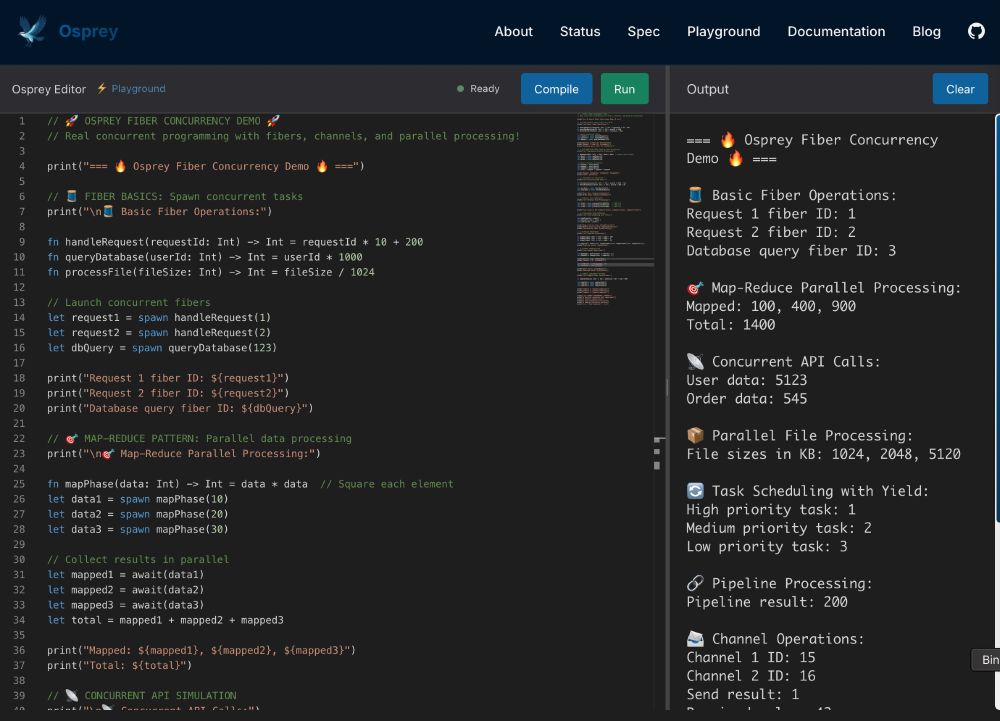Click the Osprey bird logo
Image resolution: width=1000 pixels, height=721 pixels.
click(33, 31)
